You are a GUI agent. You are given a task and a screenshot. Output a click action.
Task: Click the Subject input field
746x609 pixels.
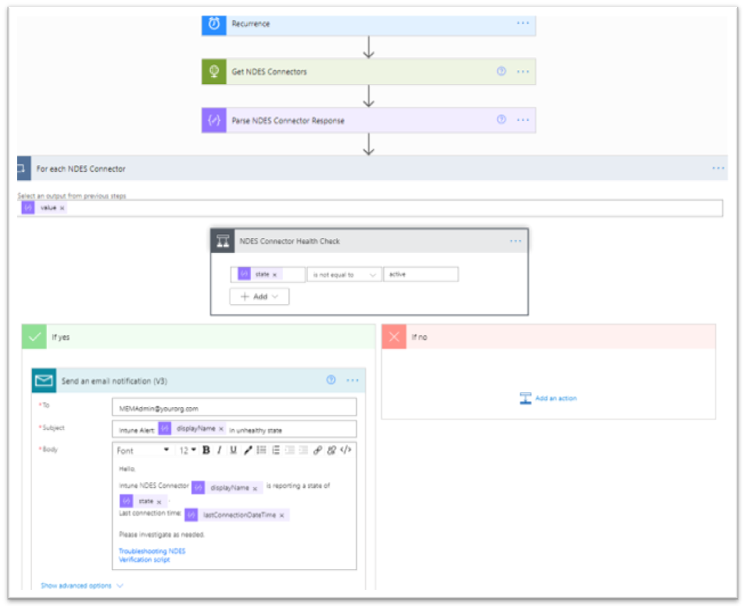tap(234, 429)
